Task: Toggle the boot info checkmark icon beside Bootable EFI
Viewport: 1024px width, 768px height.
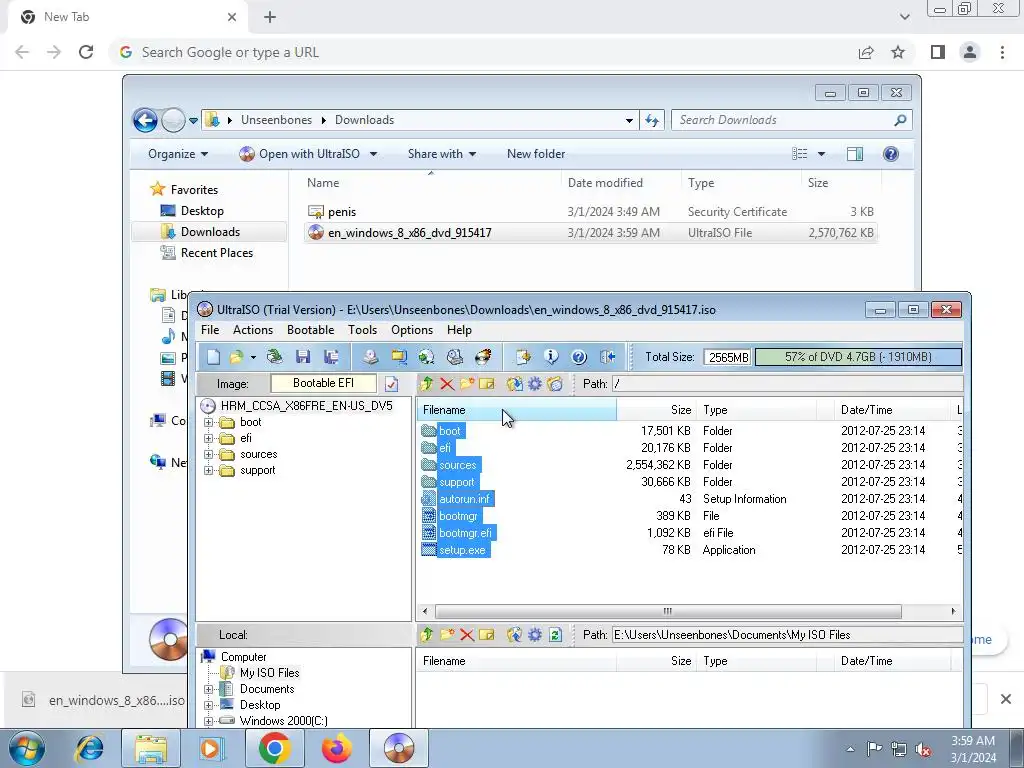Action: tap(391, 384)
